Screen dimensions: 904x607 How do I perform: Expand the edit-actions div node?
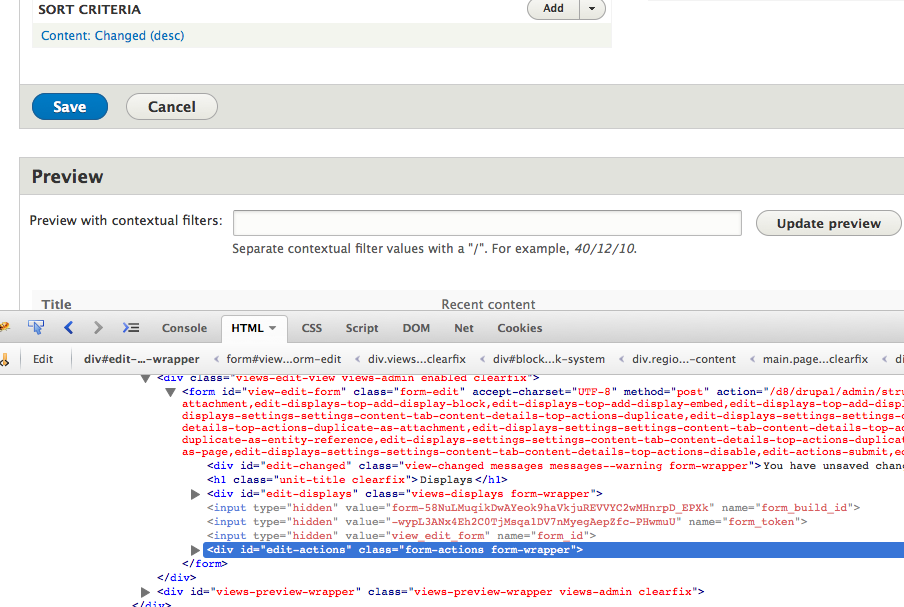195,550
